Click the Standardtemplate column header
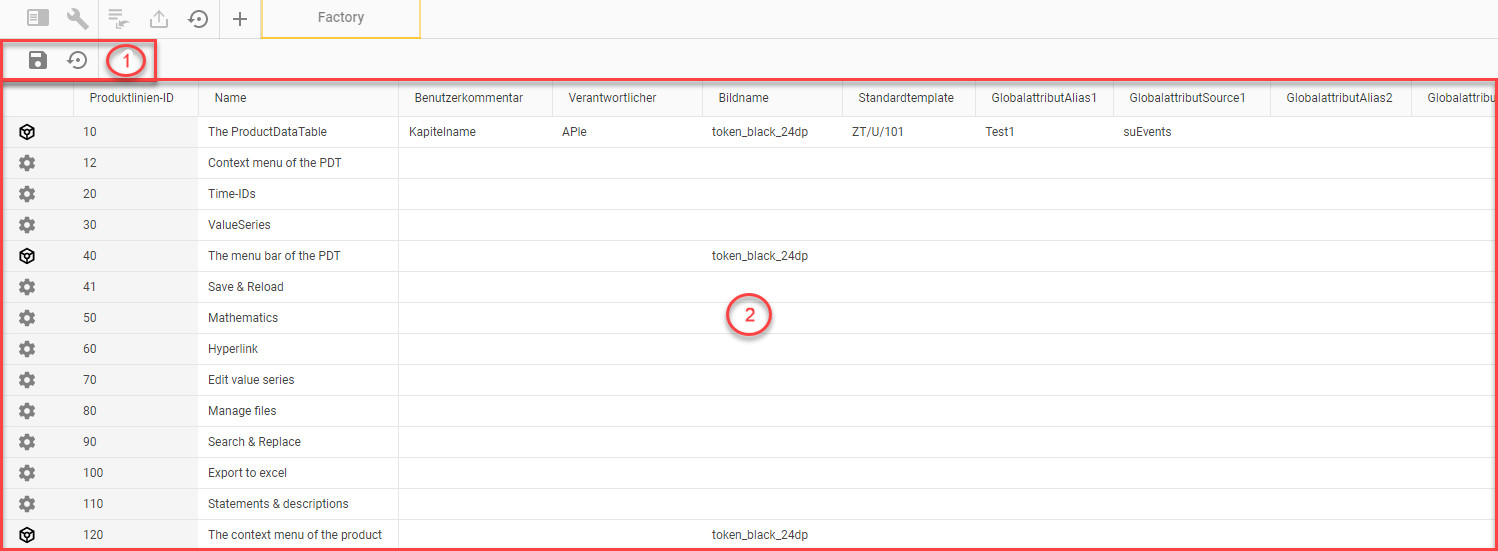The width and height of the screenshot is (1498, 551). point(906,98)
